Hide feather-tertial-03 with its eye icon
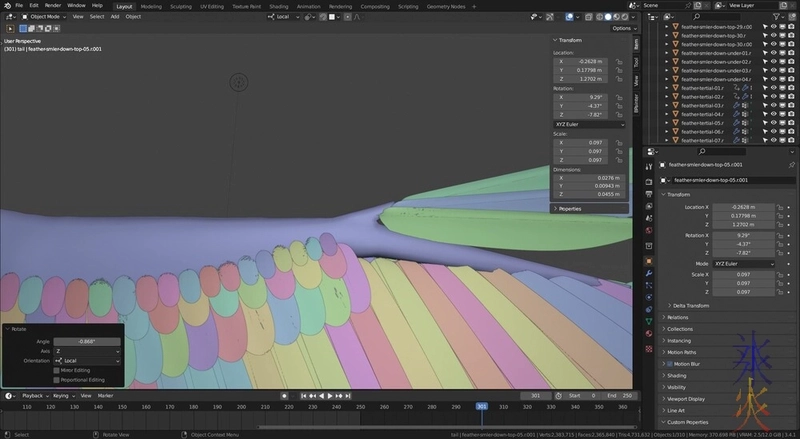Image resolution: width=800 pixels, height=439 pixels. click(x=773, y=105)
